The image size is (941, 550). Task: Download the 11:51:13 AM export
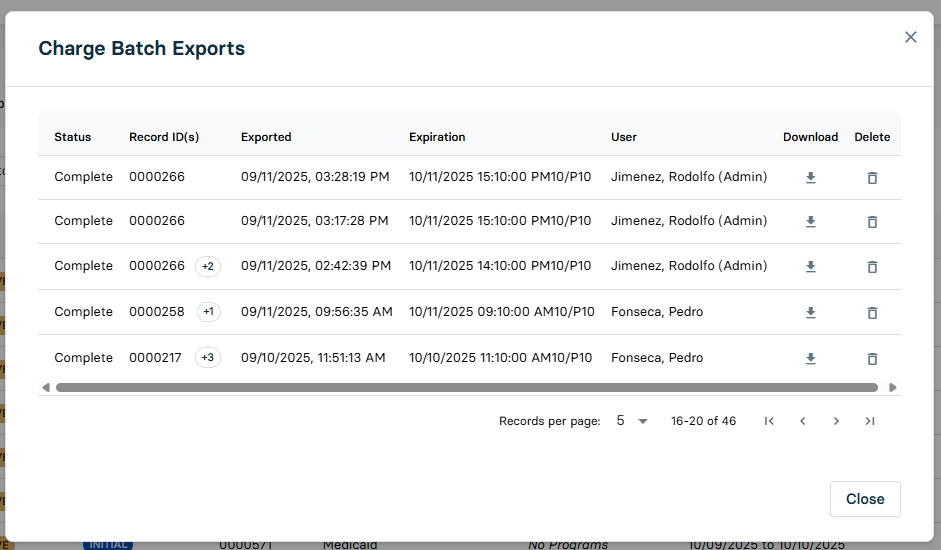tap(810, 358)
